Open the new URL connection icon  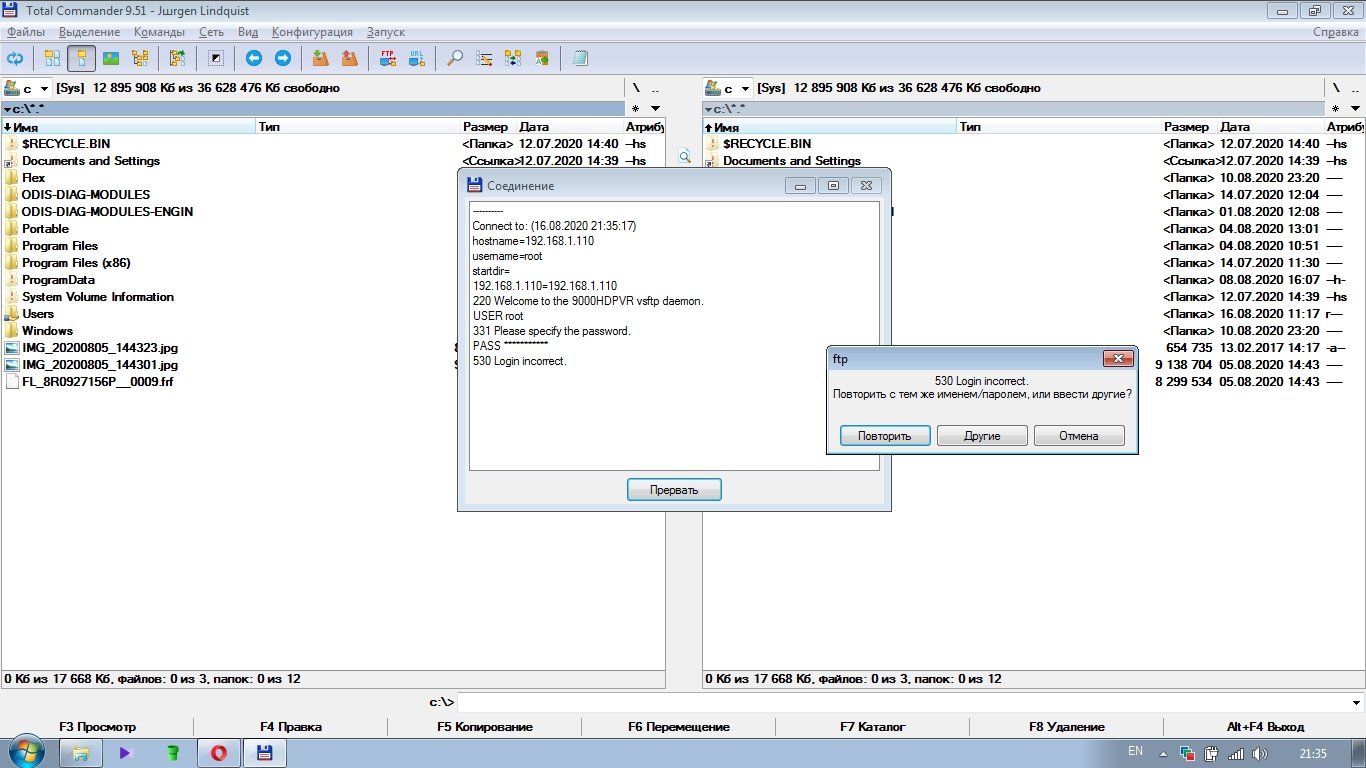click(416, 58)
